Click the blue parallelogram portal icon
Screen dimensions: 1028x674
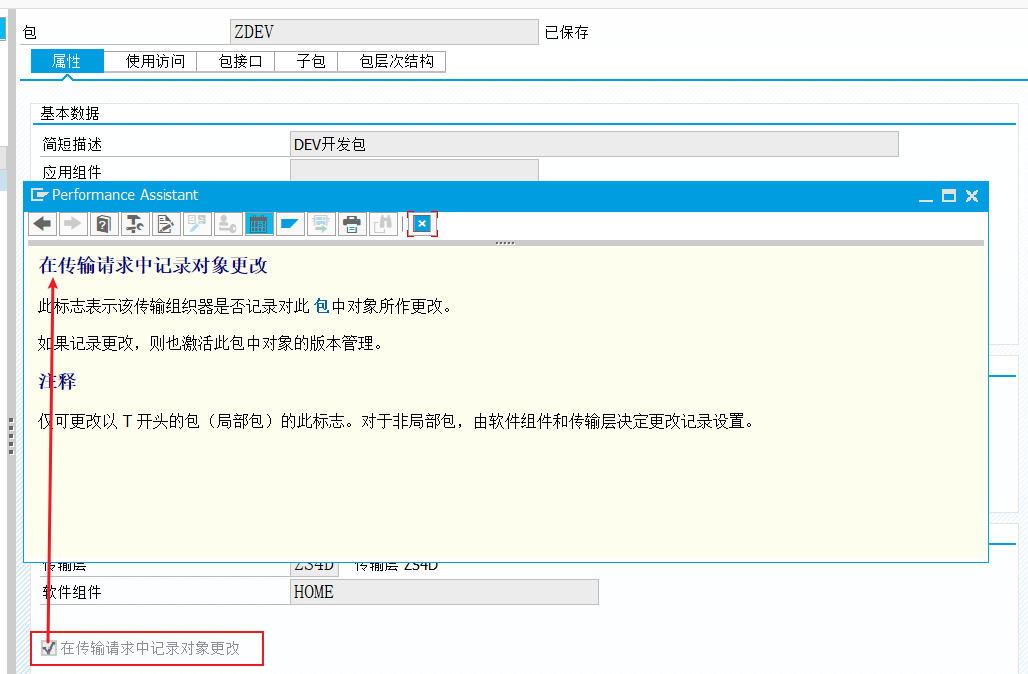tap(289, 224)
